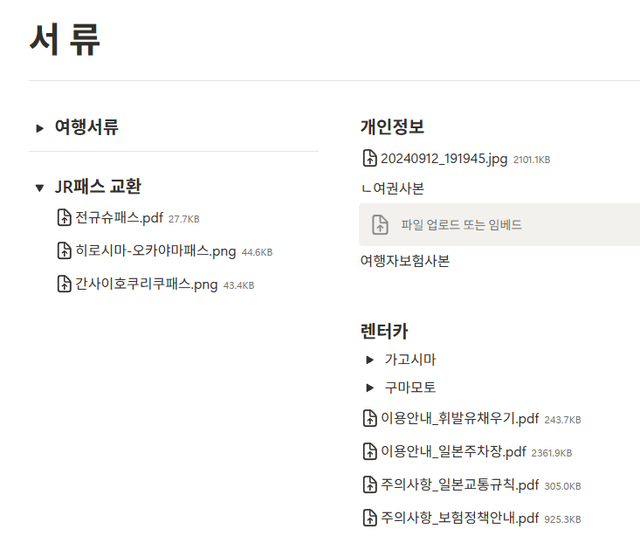Click the file icon beside 이용안내_휘발유채우기.pdf
The width and height of the screenshot is (640, 555).
[369, 419]
